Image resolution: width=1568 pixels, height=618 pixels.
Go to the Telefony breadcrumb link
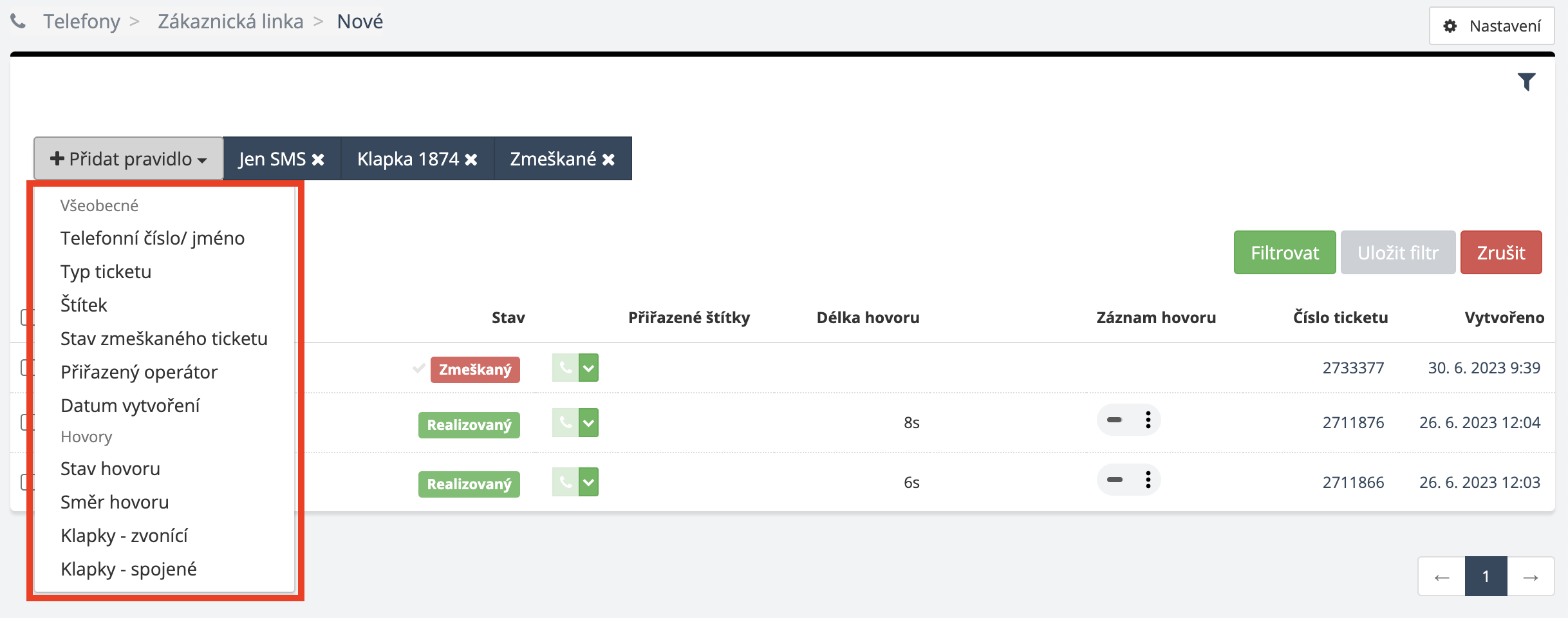pyautogui.click(x=82, y=21)
